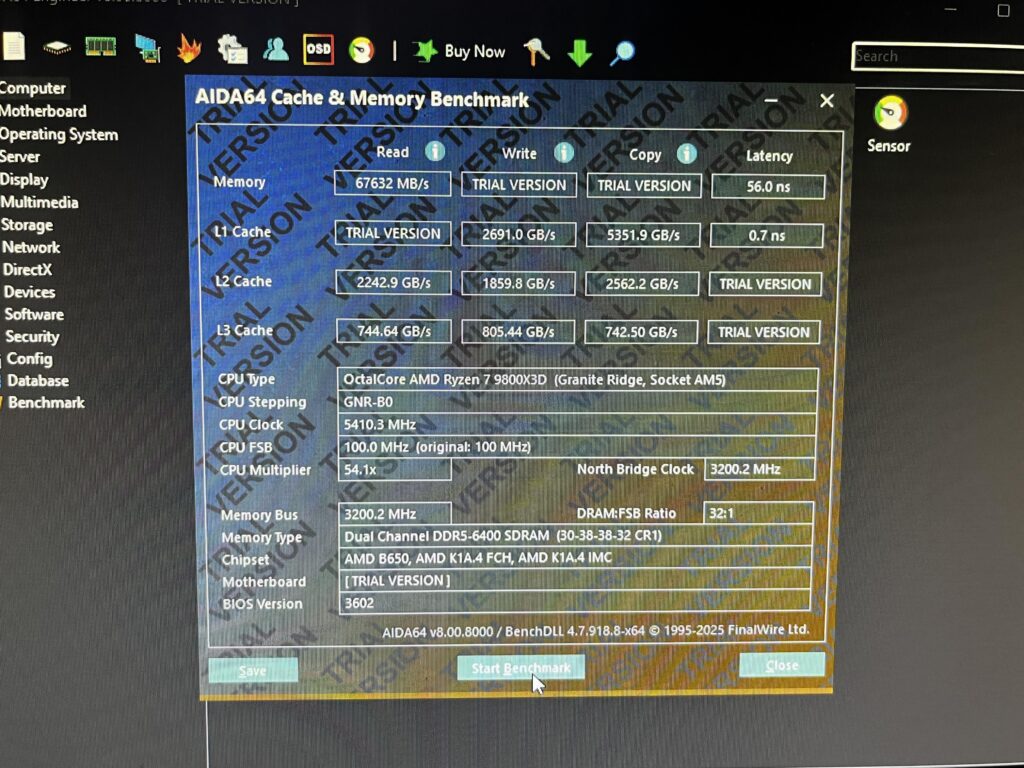1024x768 pixels.
Task: Minimize the Cache & Memory Benchmark dialog
Action: point(771,101)
